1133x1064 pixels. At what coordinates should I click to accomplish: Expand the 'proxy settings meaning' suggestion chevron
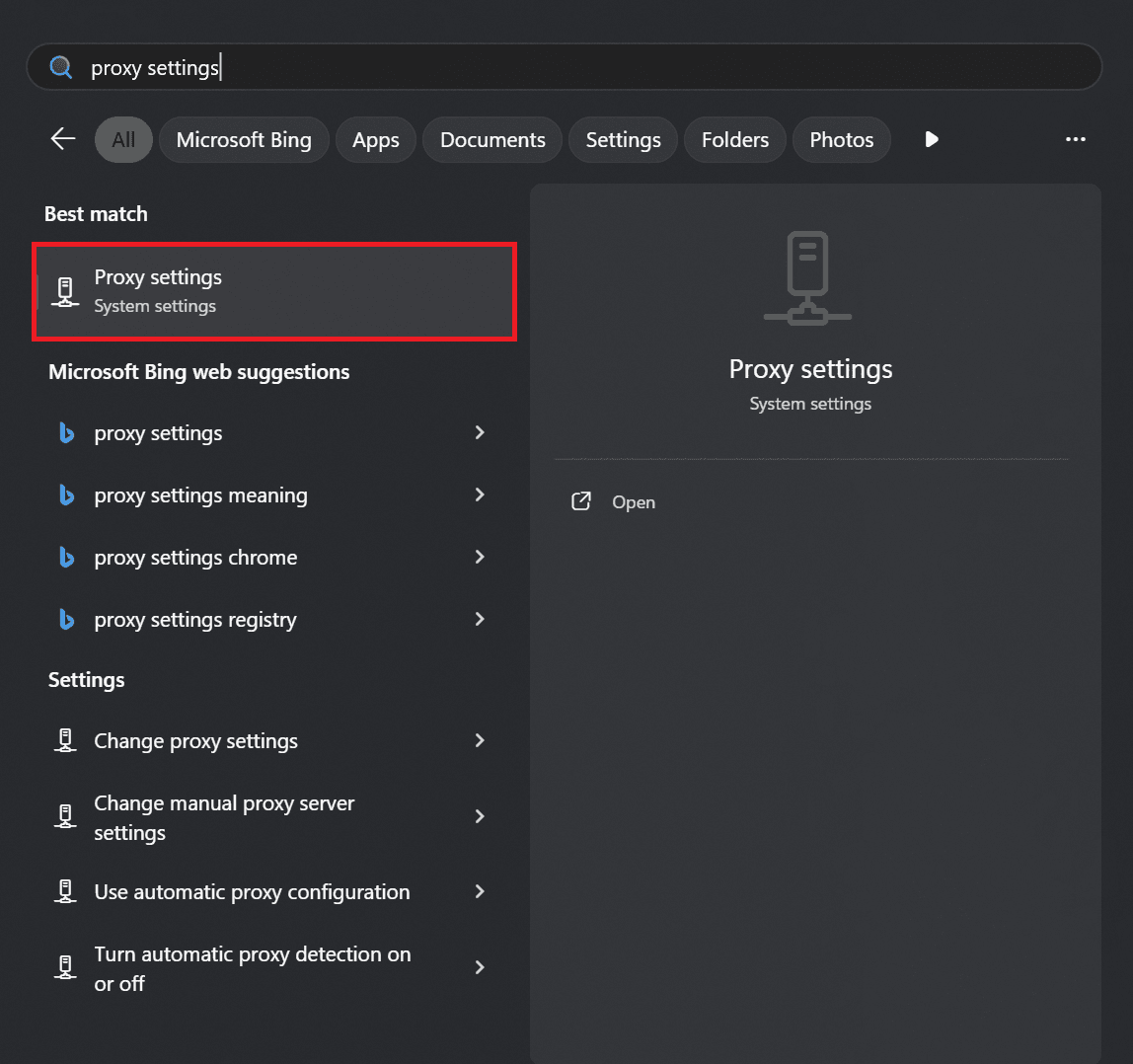point(480,494)
